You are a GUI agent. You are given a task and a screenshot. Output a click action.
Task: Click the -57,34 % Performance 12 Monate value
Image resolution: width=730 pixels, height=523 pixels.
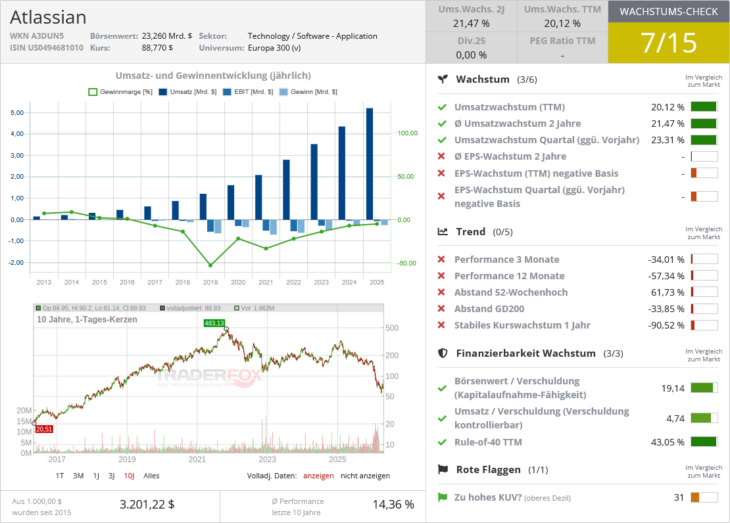pos(666,276)
